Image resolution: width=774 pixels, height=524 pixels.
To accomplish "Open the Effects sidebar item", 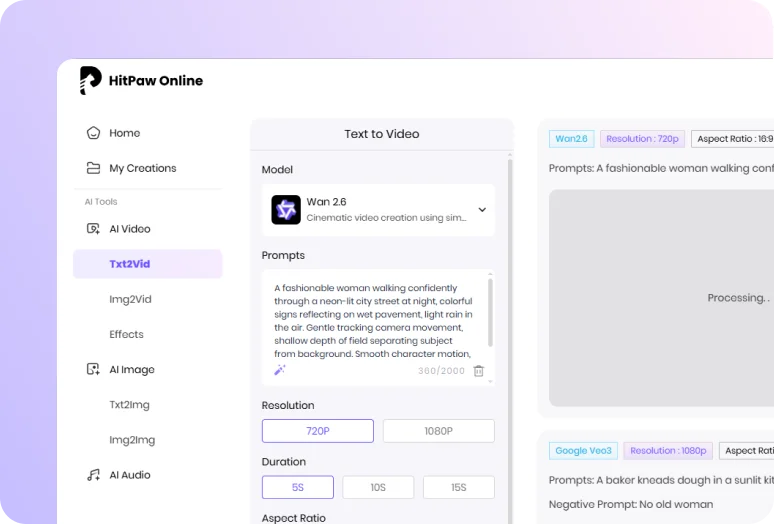I will pos(126,334).
